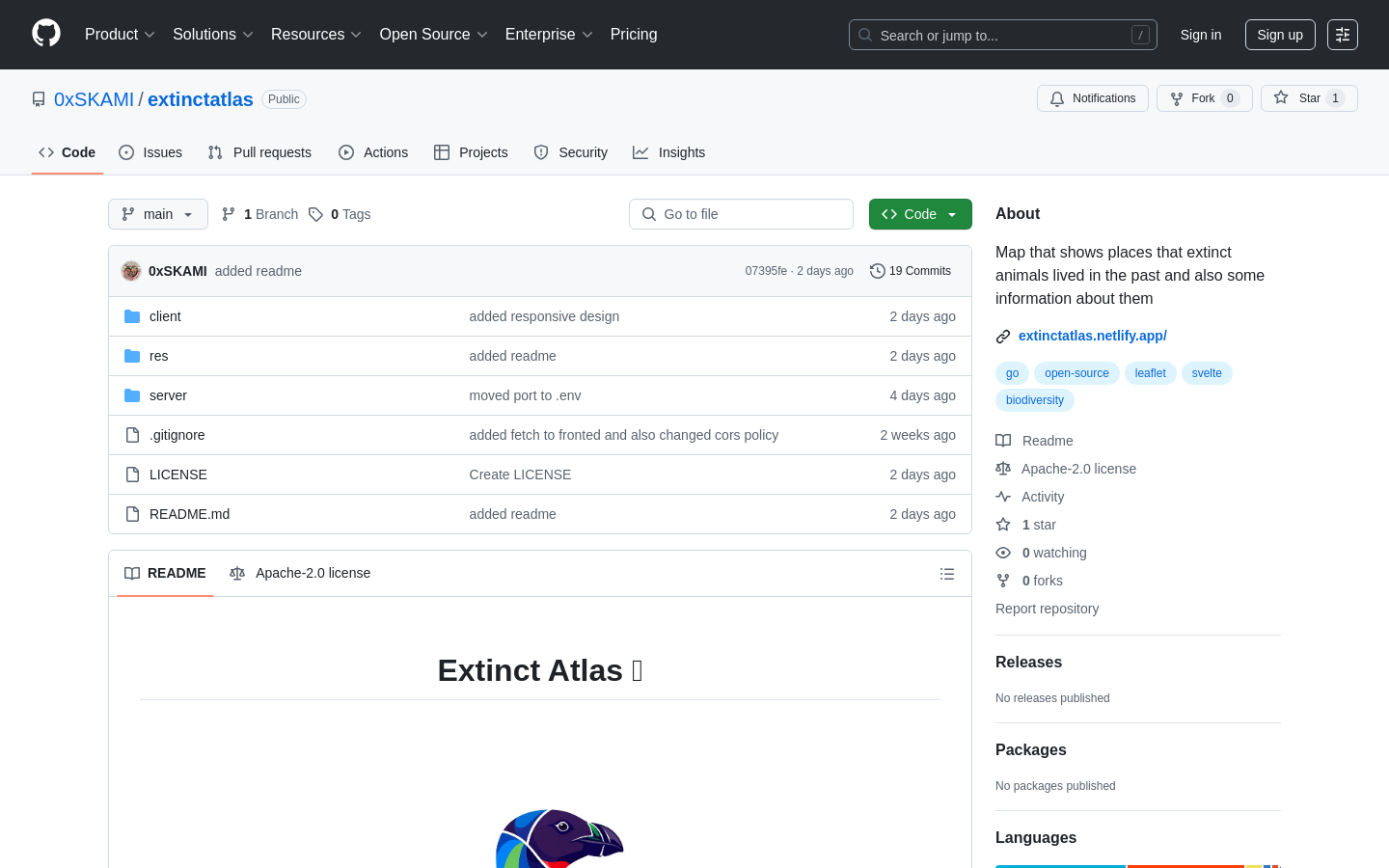Star the extinctatlas repository

point(1309,98)
